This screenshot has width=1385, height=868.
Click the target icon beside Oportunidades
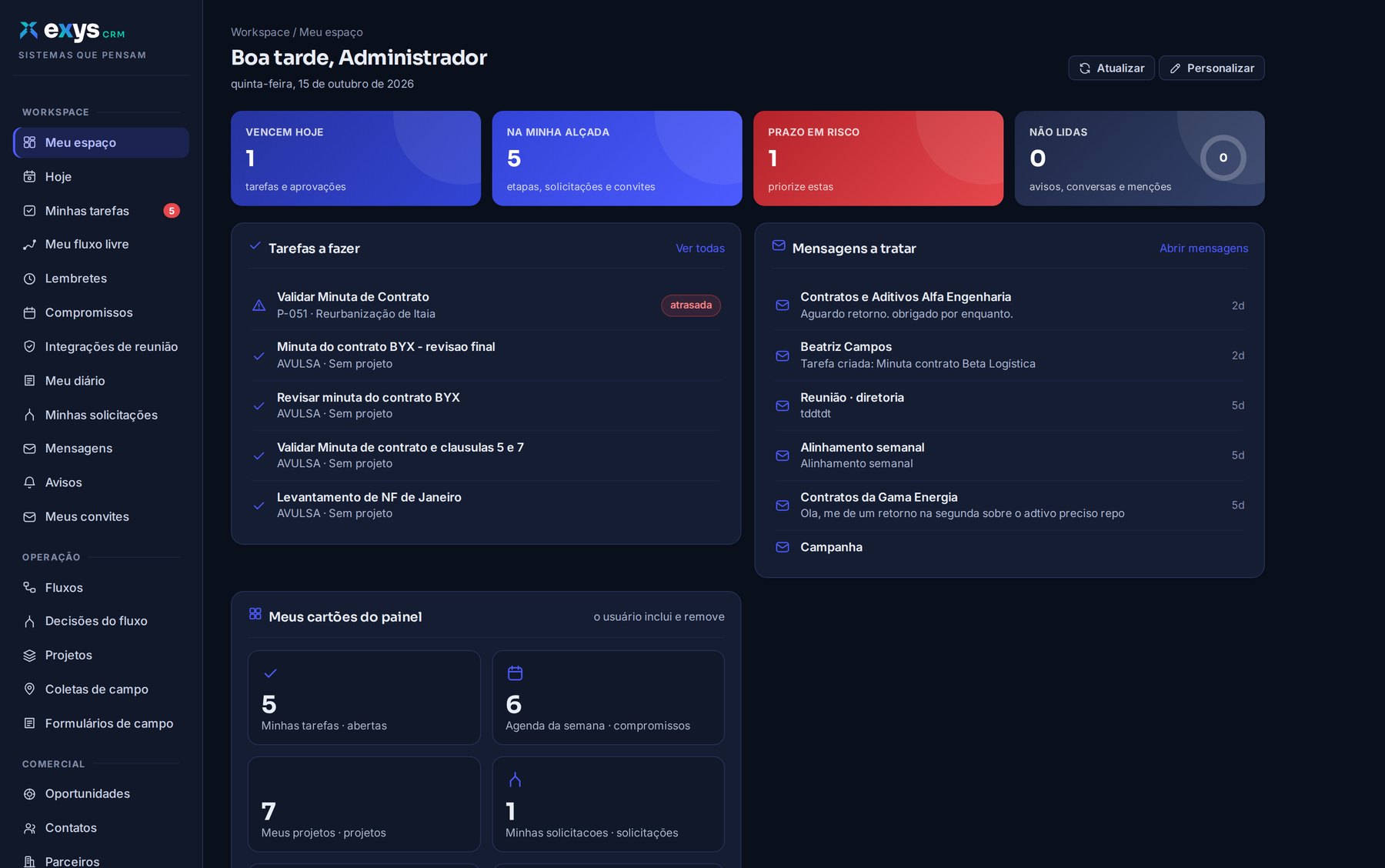pos(29,794)
